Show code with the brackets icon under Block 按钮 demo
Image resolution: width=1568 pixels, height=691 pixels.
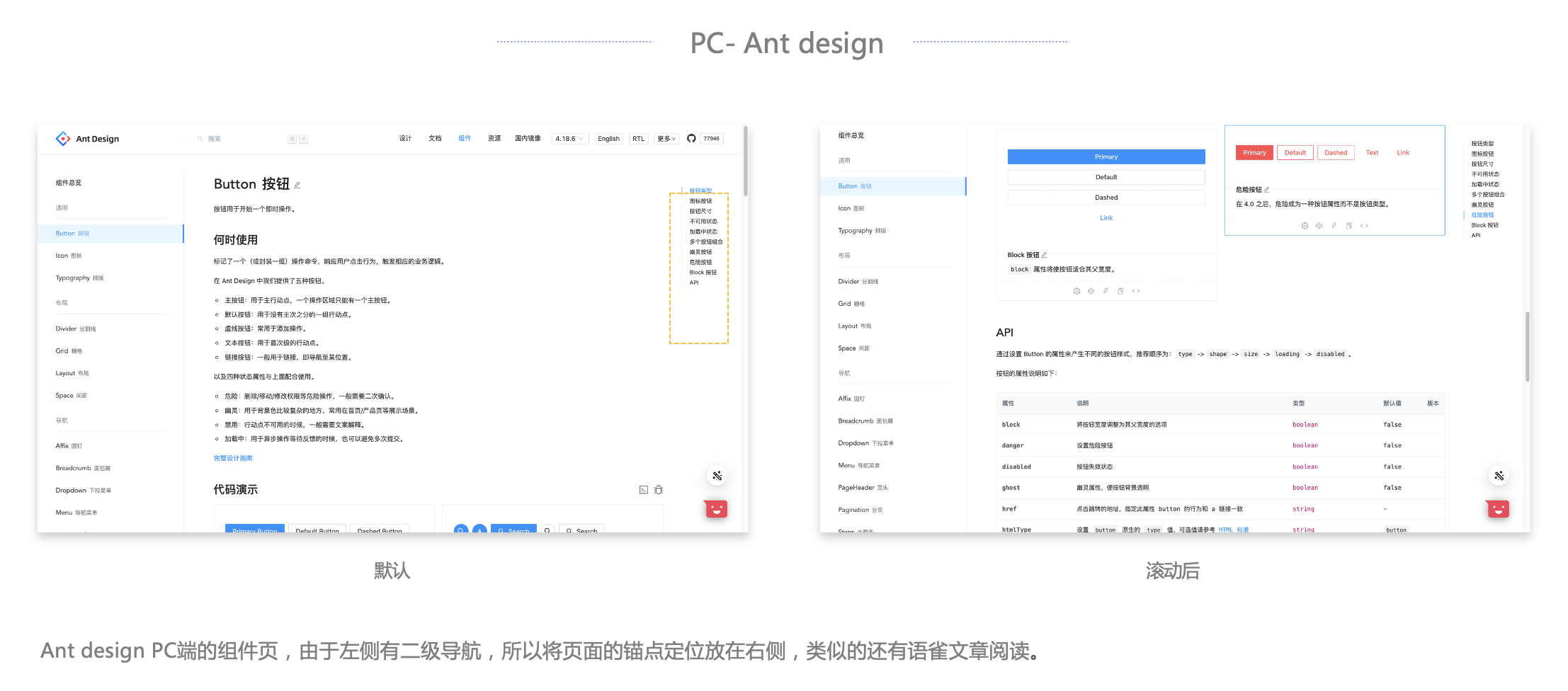pos(1136,291)
